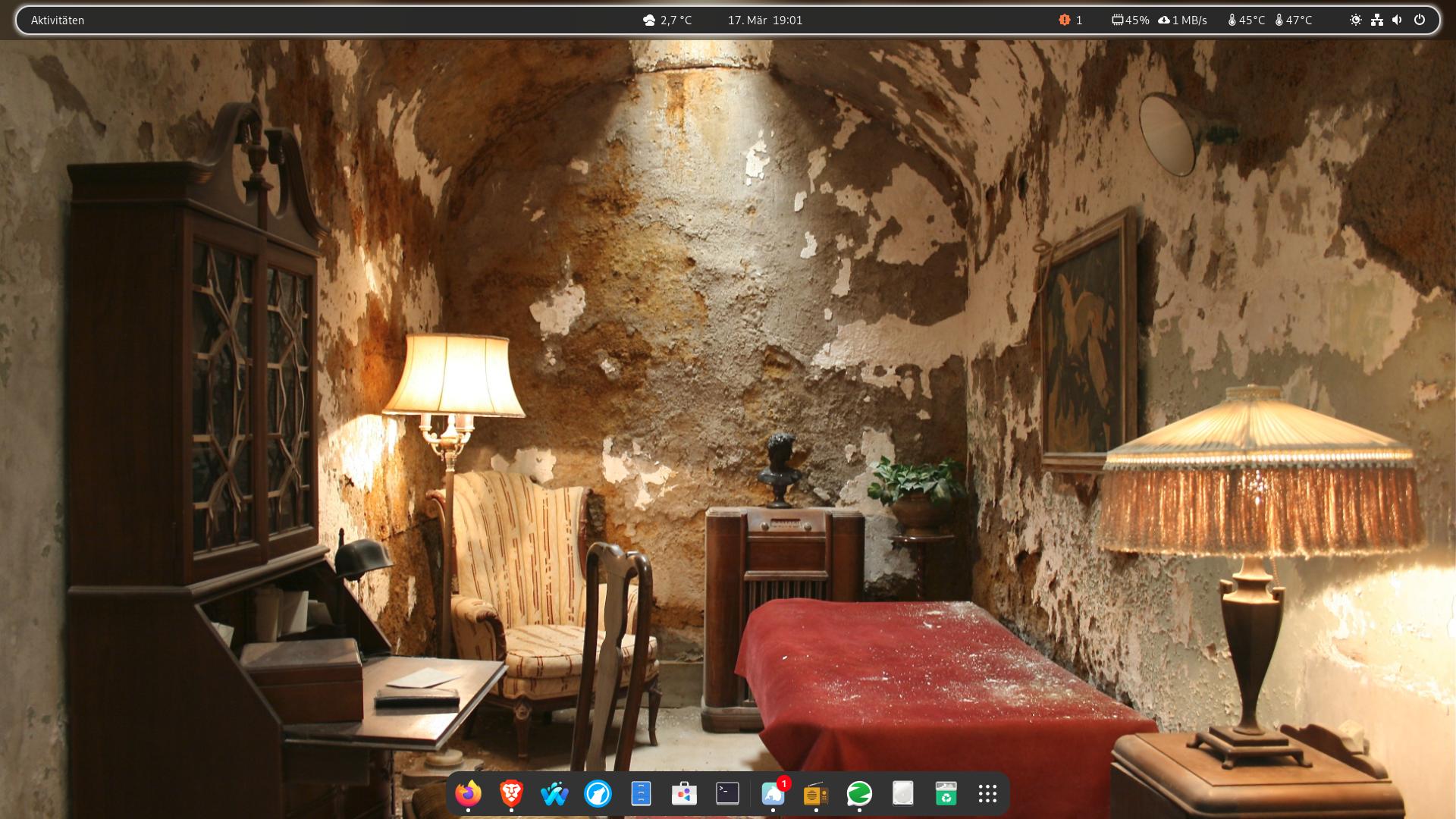The height and width of the screenshot is (819, 1456).
Task: Click the orange update warning indicator
Action: (x=1070, y=20)
